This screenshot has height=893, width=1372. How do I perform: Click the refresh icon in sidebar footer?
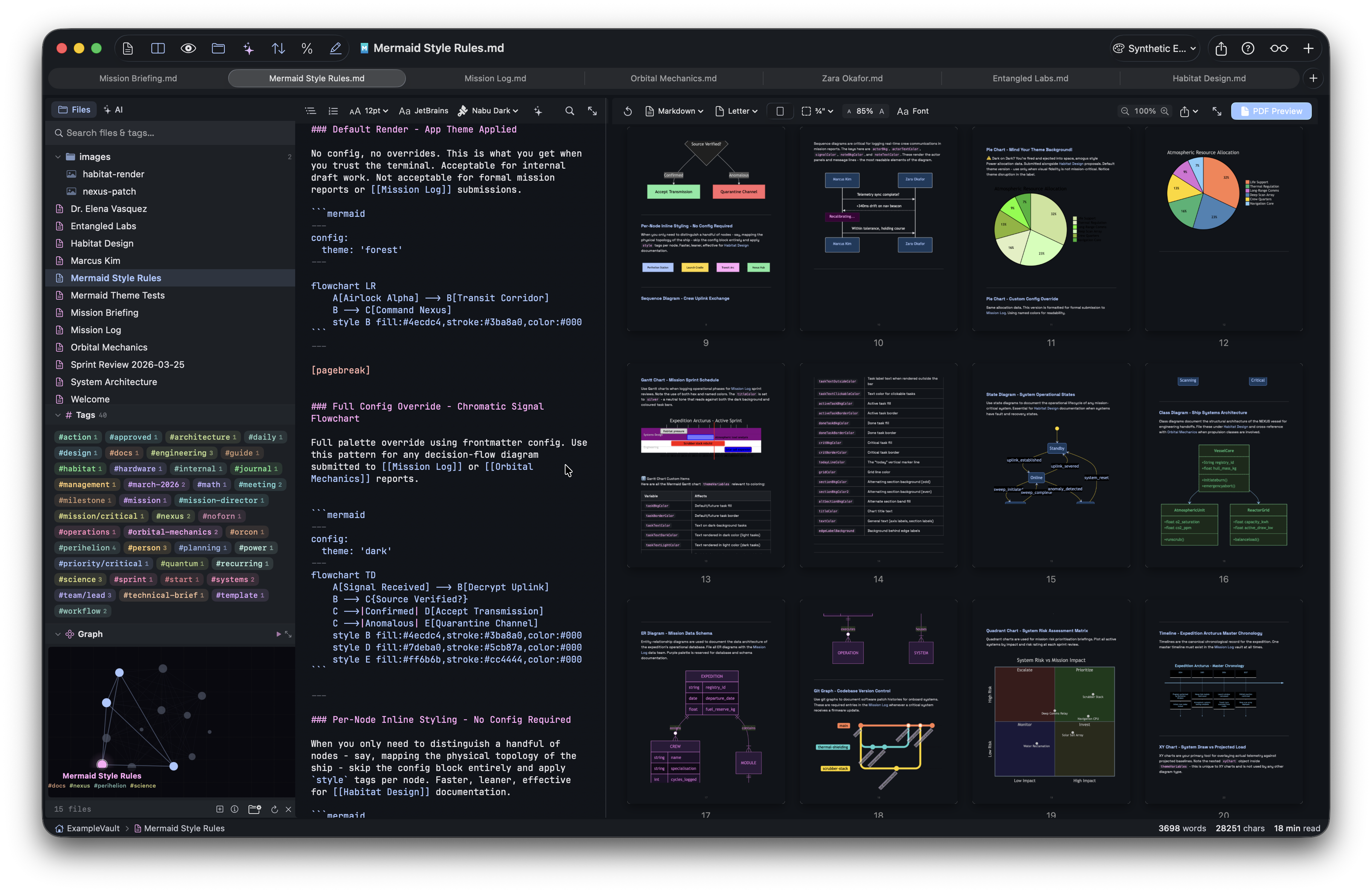274,809
